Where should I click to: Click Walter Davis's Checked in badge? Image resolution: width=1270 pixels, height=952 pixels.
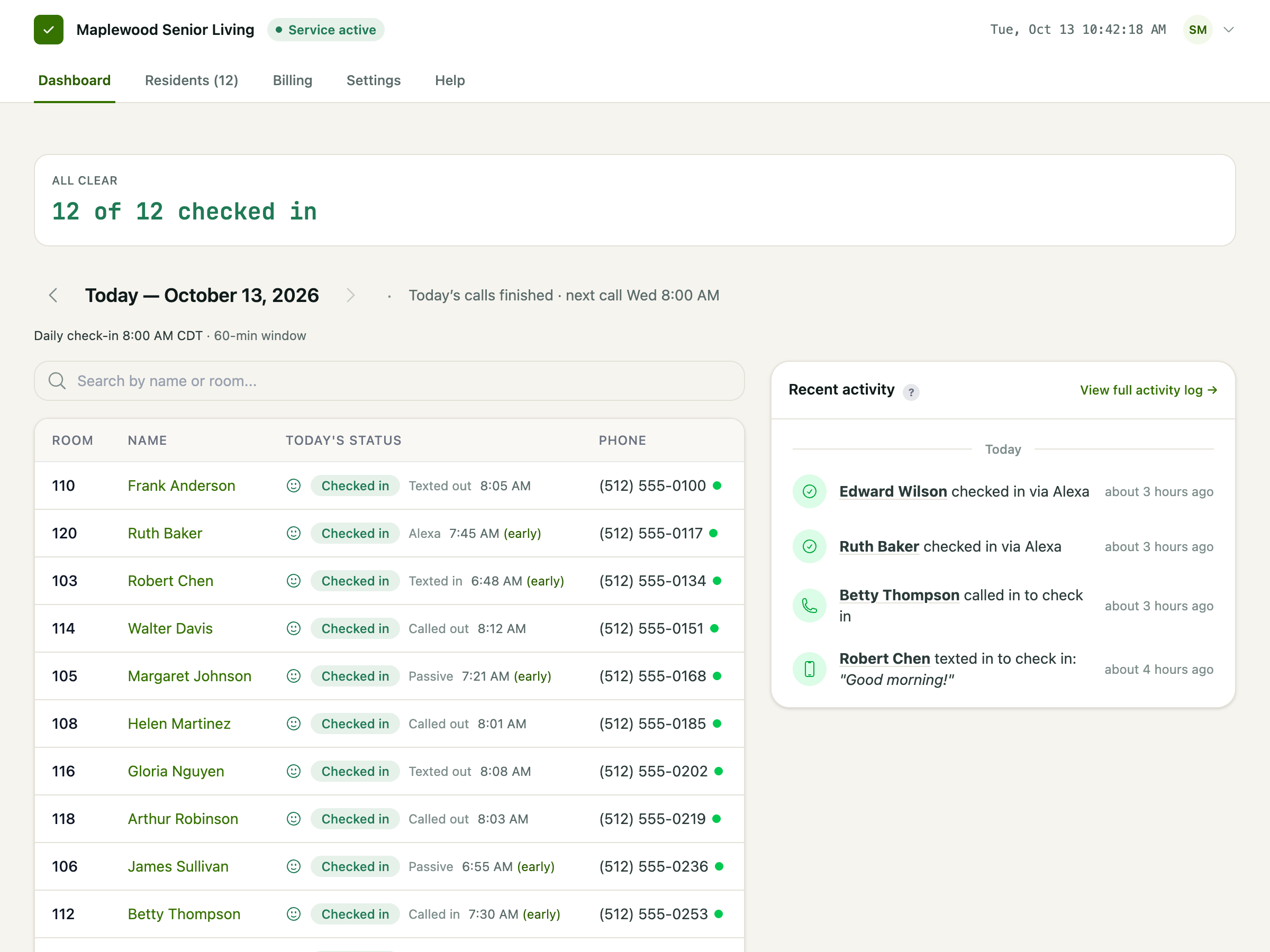pos(356,629)
